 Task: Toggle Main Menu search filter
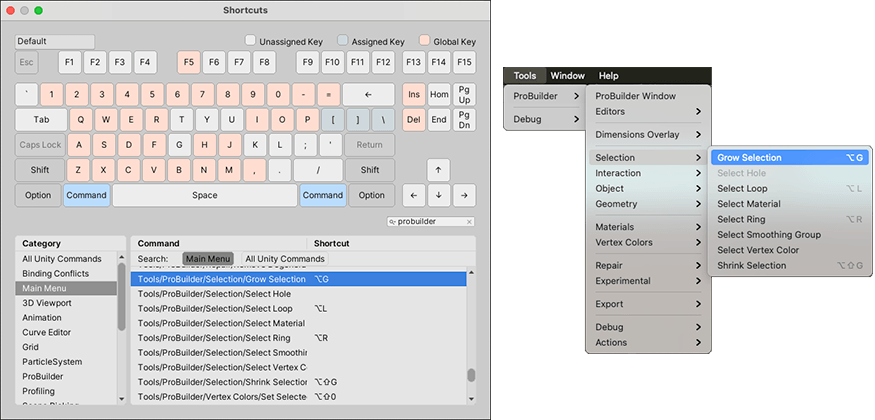pos(209,259)
